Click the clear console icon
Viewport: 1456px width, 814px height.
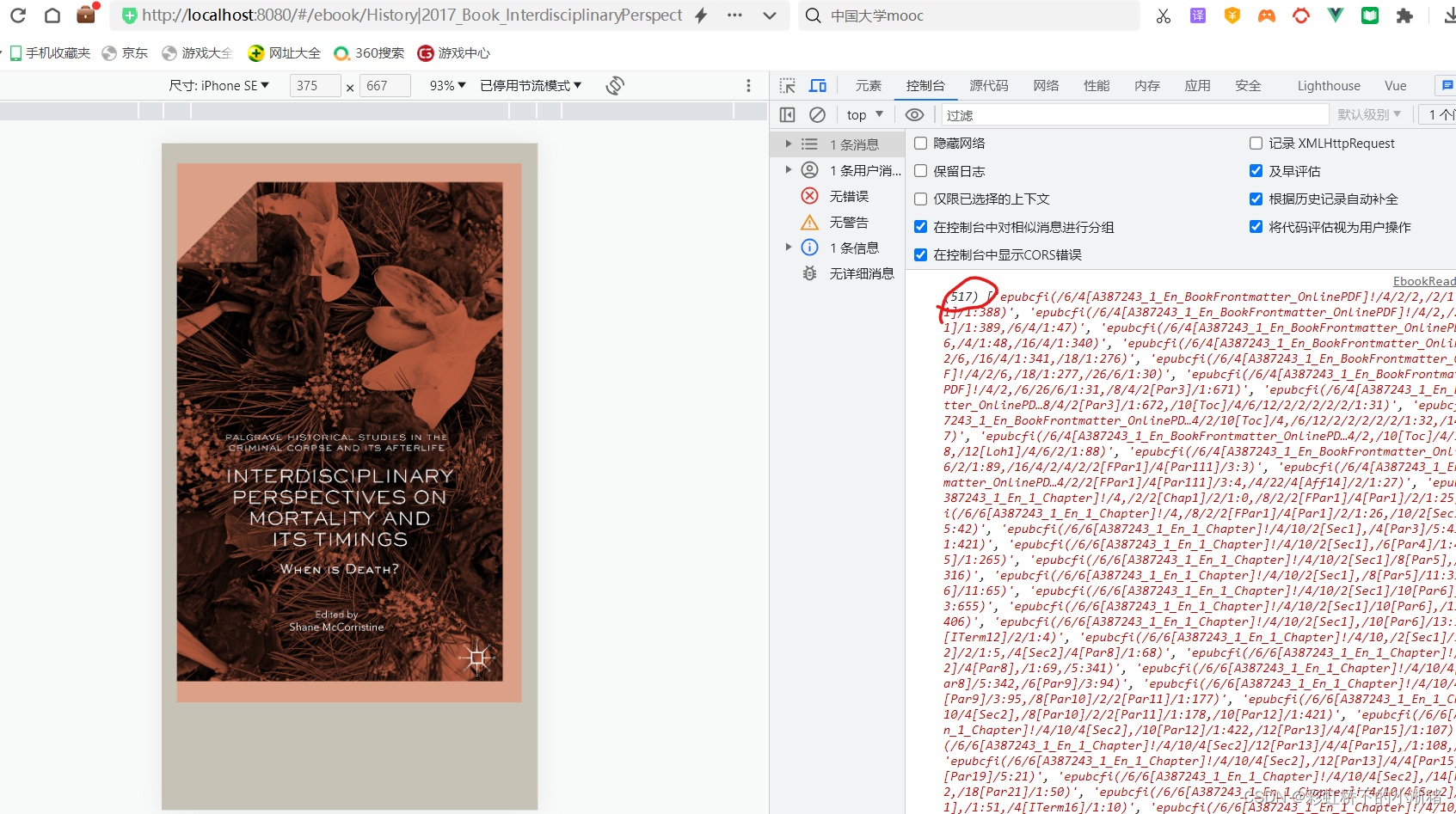click(818, 114)
